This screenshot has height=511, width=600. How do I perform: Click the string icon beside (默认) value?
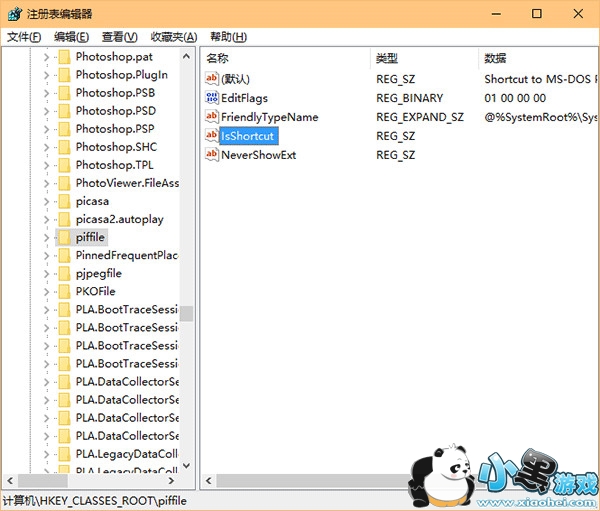pyautogui.click(x=212, y=79)
